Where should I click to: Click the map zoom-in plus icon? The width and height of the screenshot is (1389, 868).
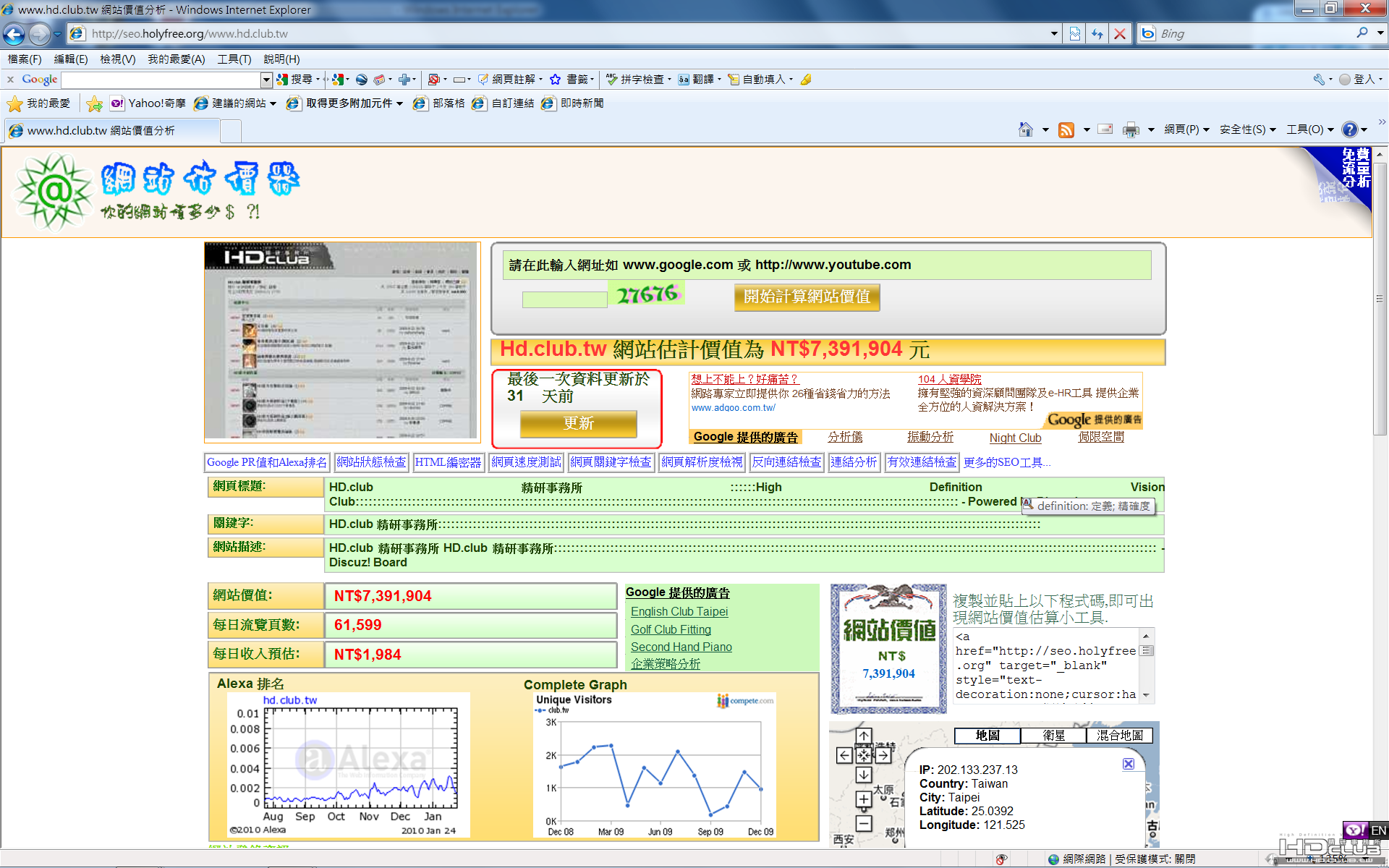pos(864,799)
